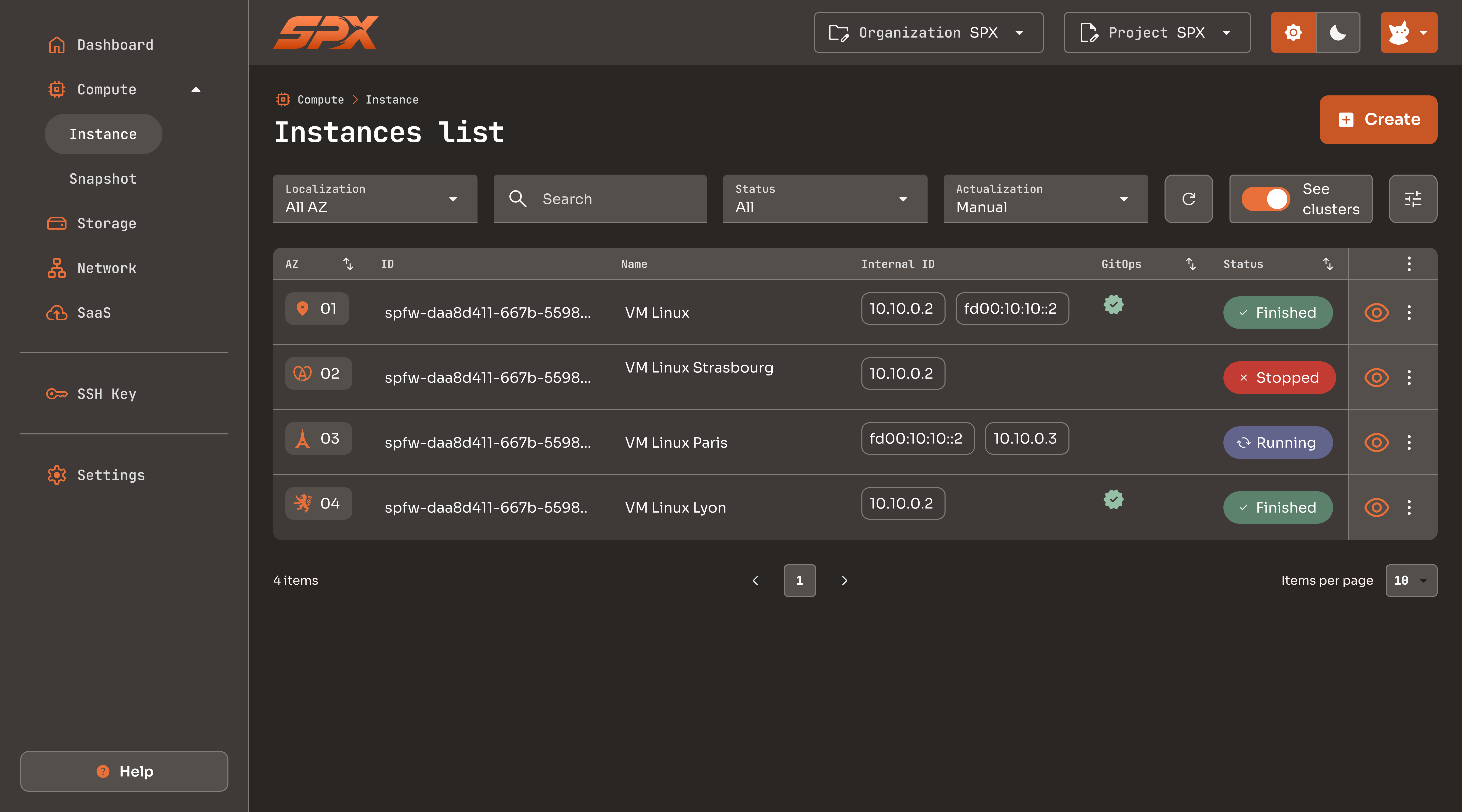This screenshot has width=1462, height=812.
Task: Click the AZ 02 pretzel badge
Action: (x=318, y=373)
